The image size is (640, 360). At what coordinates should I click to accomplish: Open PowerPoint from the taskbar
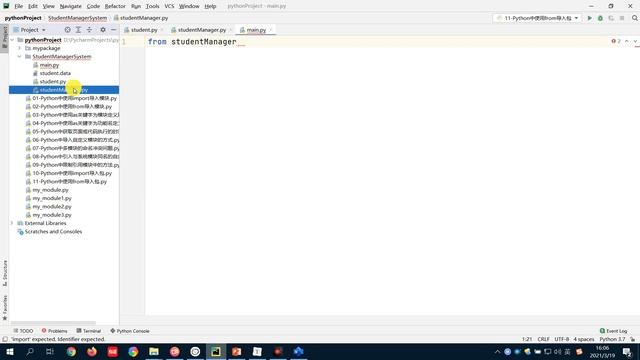(236, 351)
